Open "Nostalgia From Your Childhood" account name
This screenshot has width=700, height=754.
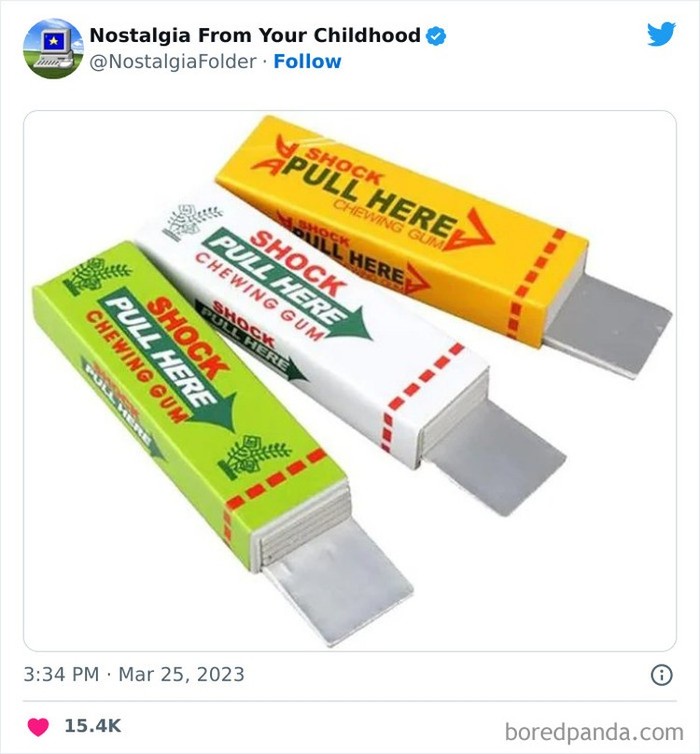click(x=255, y=35)
